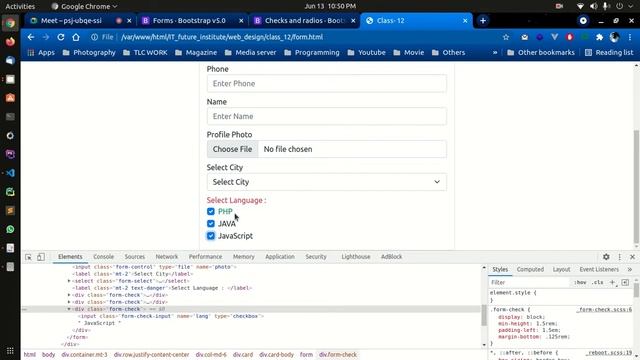Click the address bar URL
Viewport: 640px width, 360px height.
(x=222, y=37)
